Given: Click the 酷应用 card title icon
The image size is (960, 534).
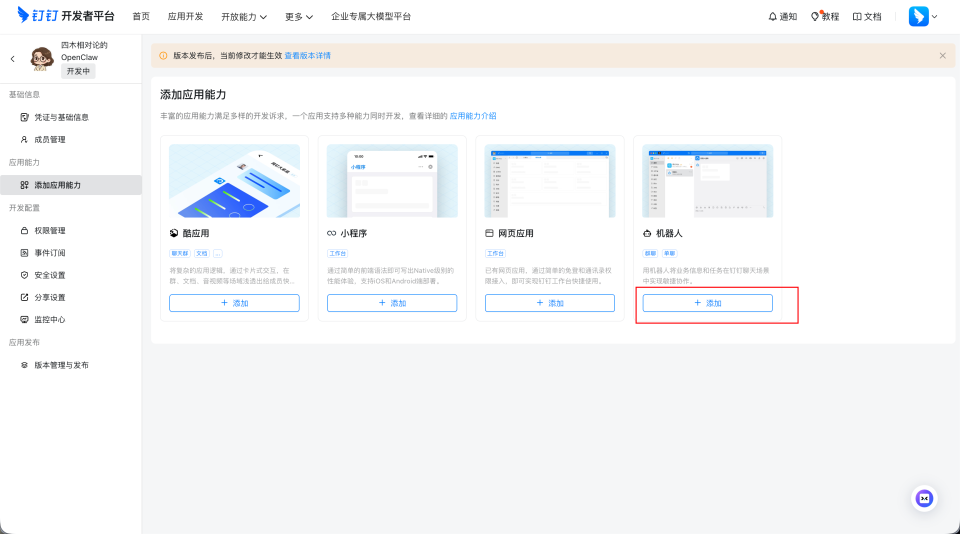Looking at the screenshot, I should pos(174,233).
